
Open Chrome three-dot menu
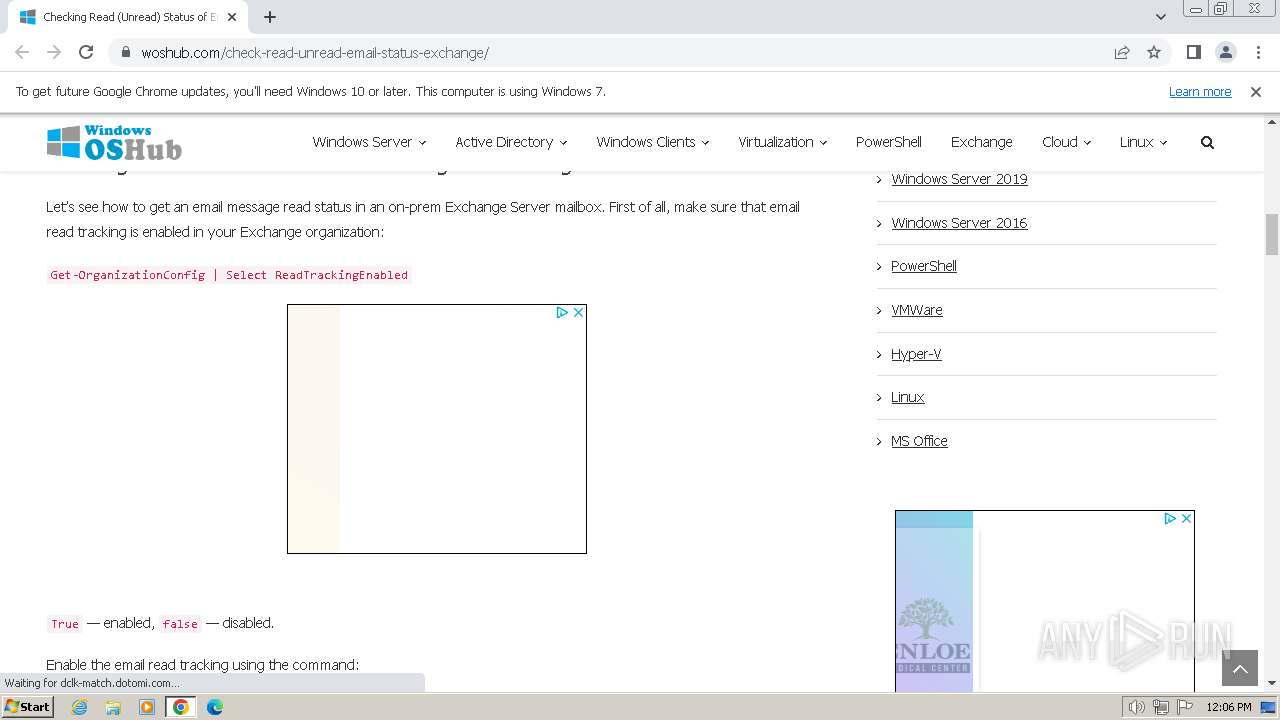click(x=1258, y=52)
